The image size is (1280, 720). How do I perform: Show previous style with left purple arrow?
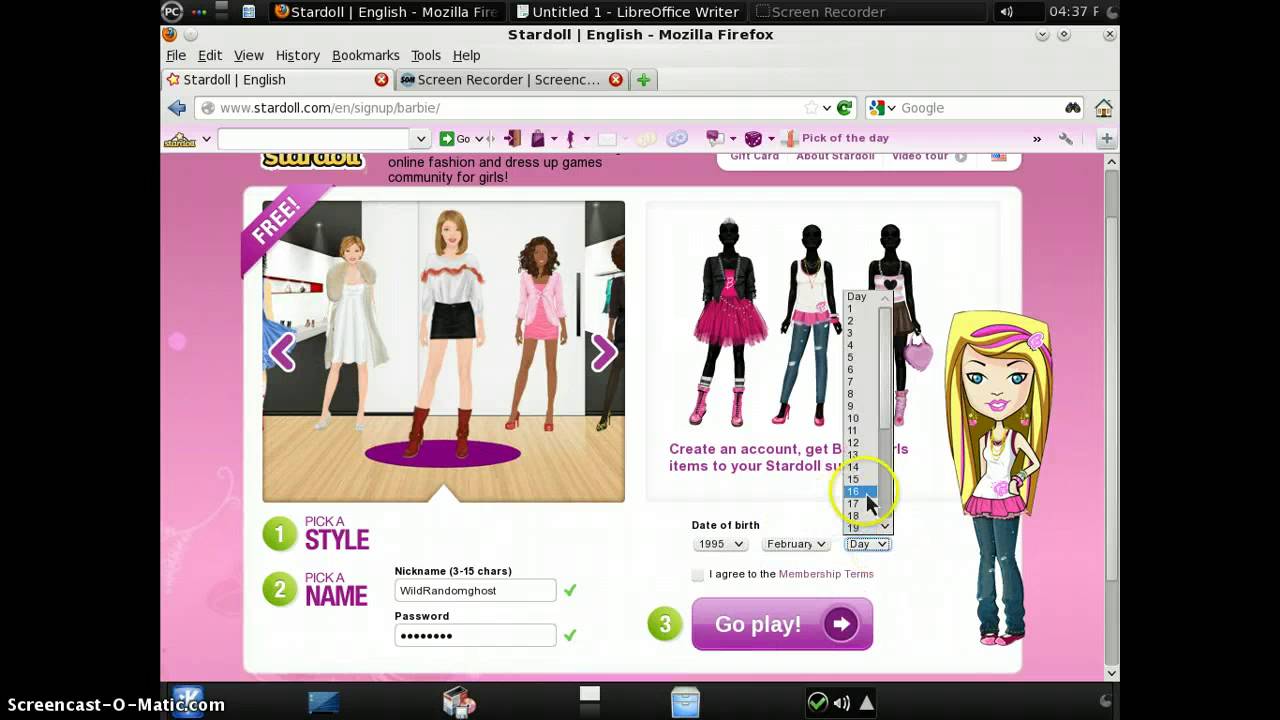click(282, 352)
